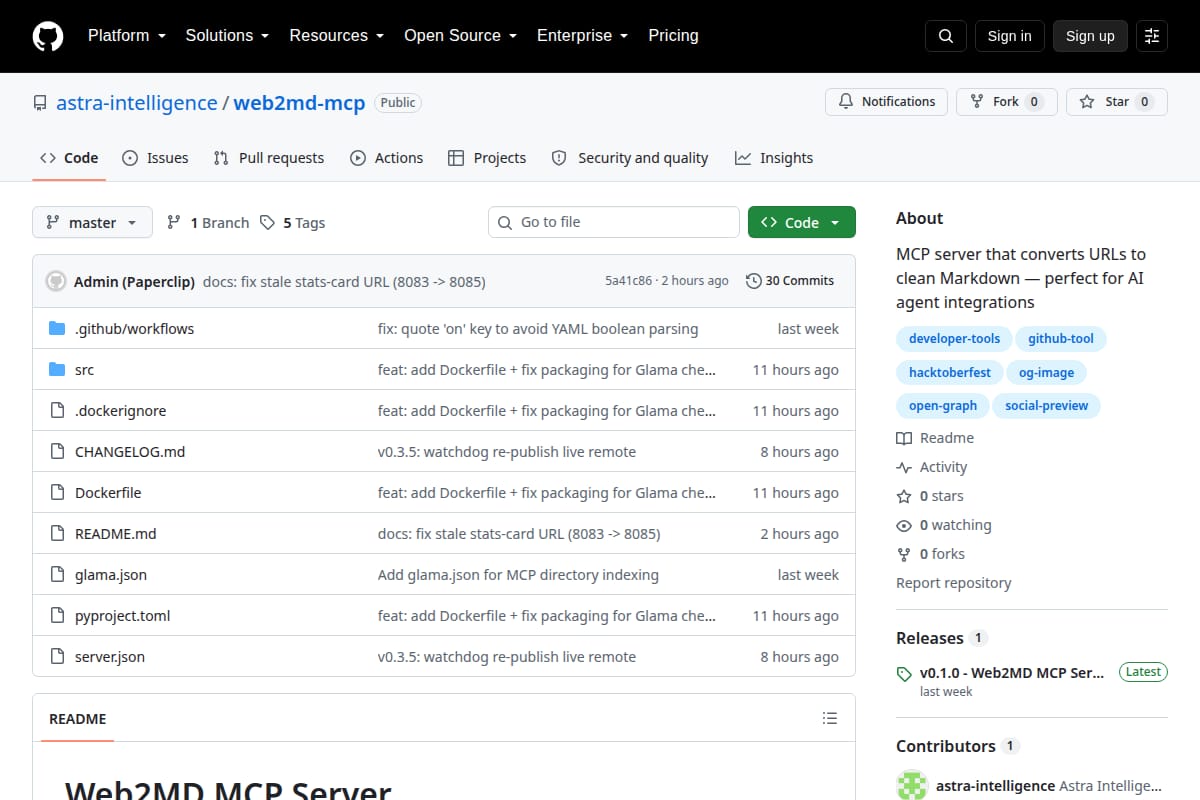Image resolution: width=1200 pixels, height=800 pixels.
Task: Expand the Open Source menu
Action: click(460, 36)
